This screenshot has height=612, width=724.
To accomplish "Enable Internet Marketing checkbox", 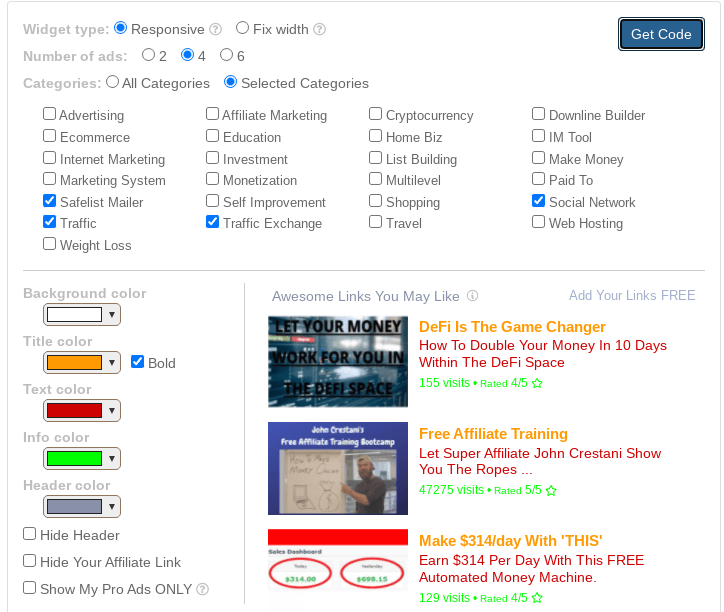I will [x=49, y=158].
